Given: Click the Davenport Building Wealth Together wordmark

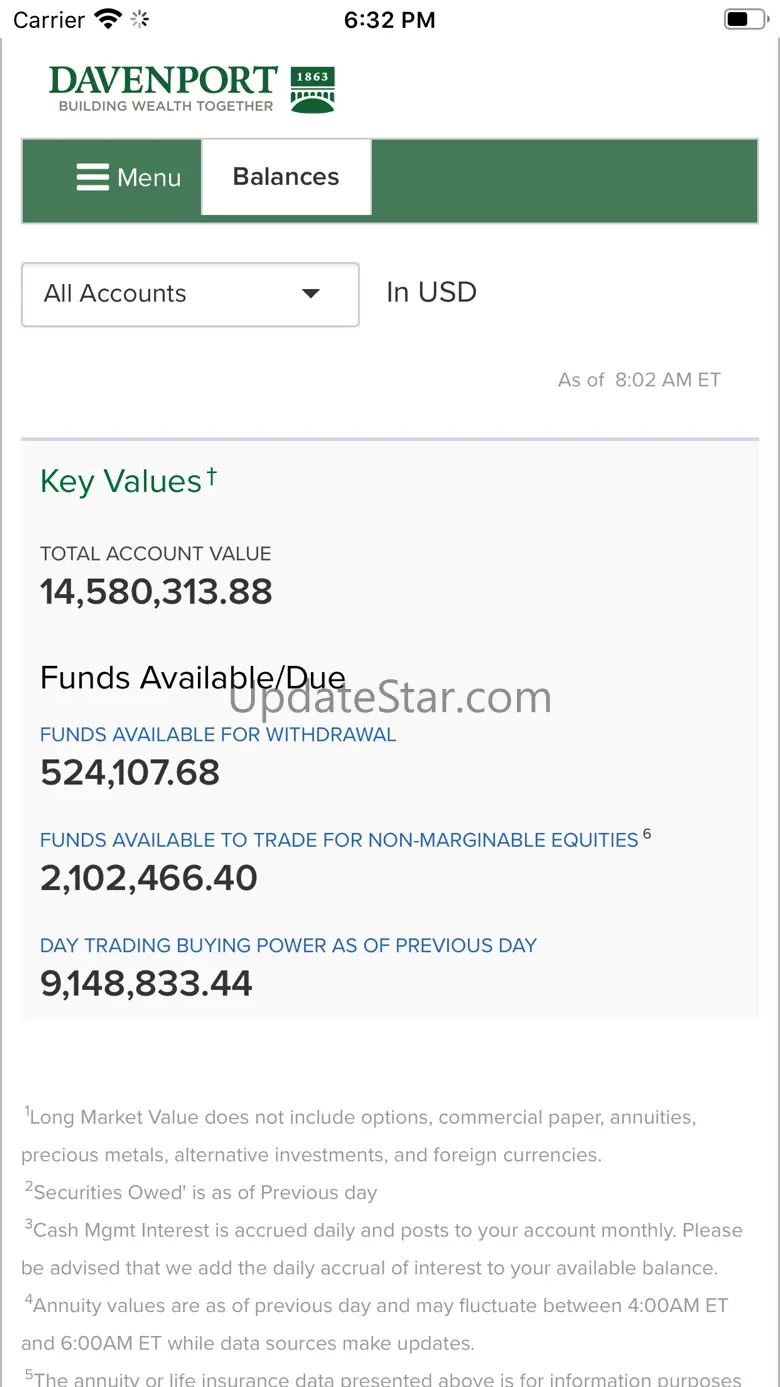Looking at the screenshot, I should [164, 89].
